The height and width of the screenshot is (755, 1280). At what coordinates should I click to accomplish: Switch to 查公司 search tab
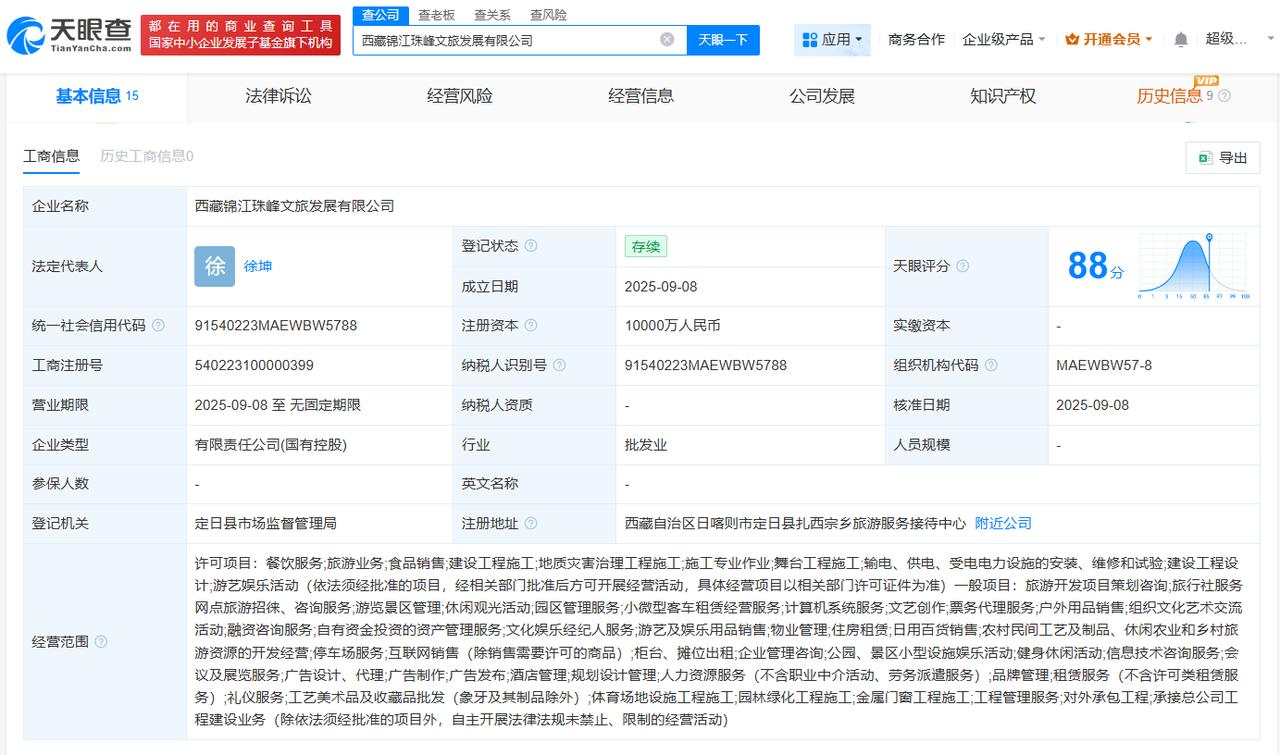coord(380,15)
